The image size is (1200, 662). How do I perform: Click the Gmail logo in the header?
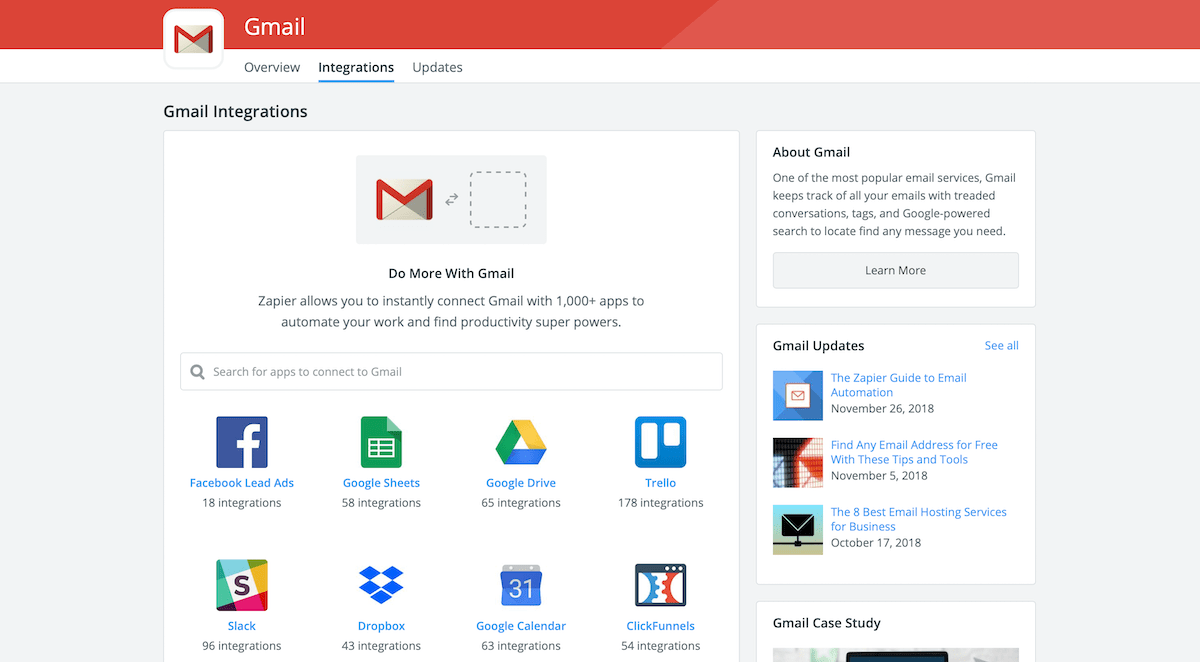click(193, 39)
